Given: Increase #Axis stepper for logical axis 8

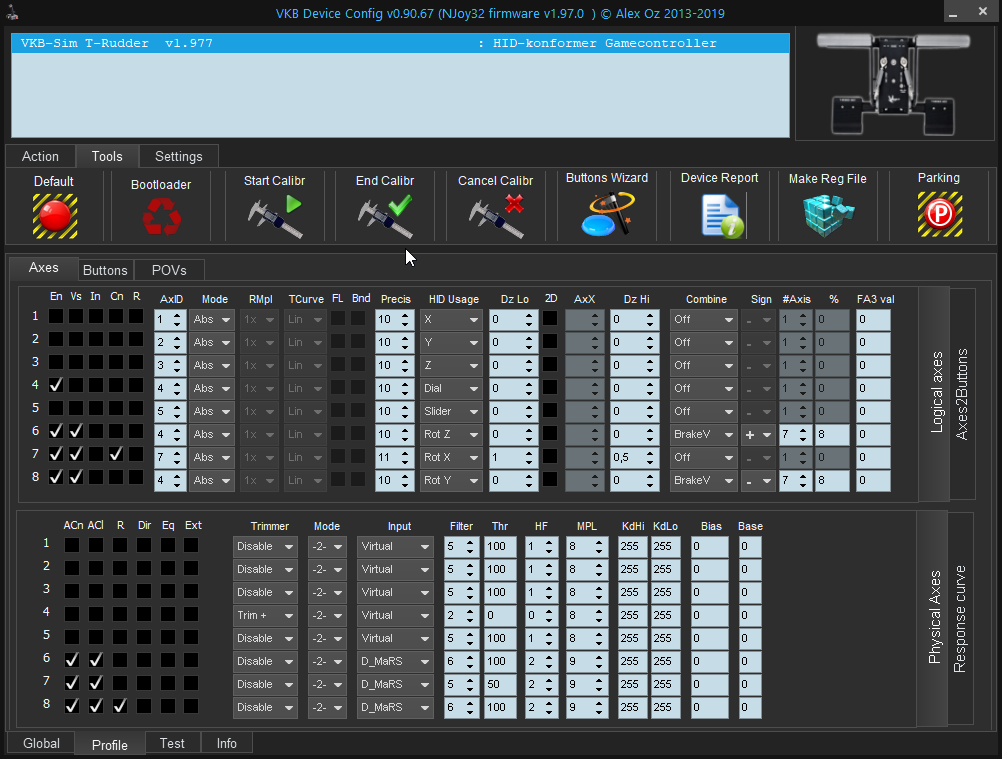Looking at the screenshot, I should [x=803, y=476].
